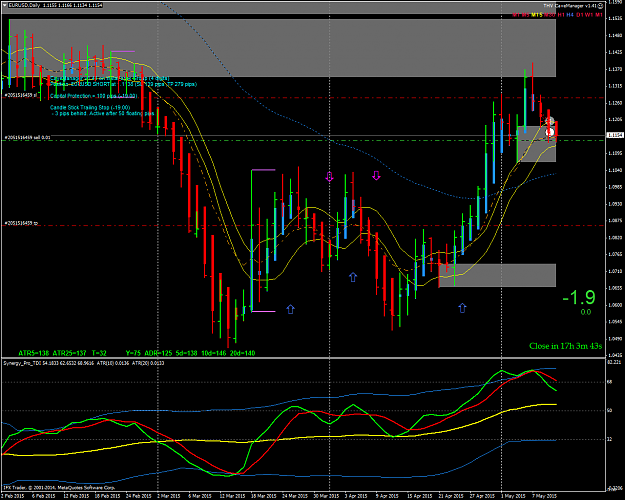Click the 10d=146 readout
Screen dimensions: 625x500
coord(214,353)
